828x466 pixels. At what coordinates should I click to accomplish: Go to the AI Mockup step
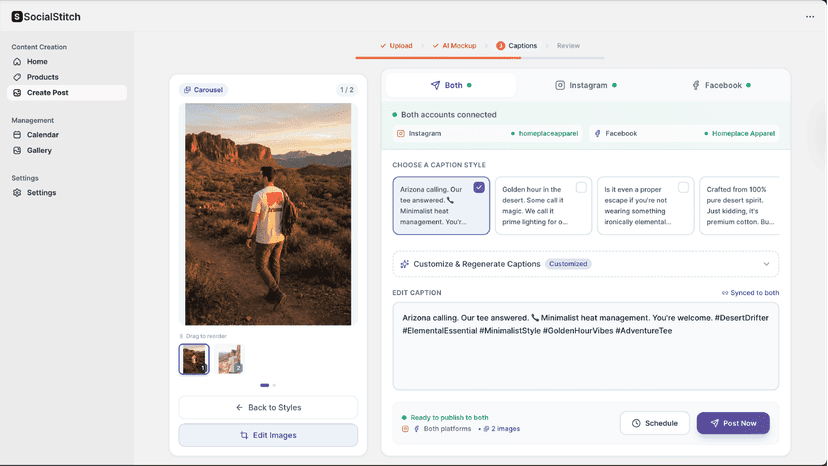(x=454, y=45)
